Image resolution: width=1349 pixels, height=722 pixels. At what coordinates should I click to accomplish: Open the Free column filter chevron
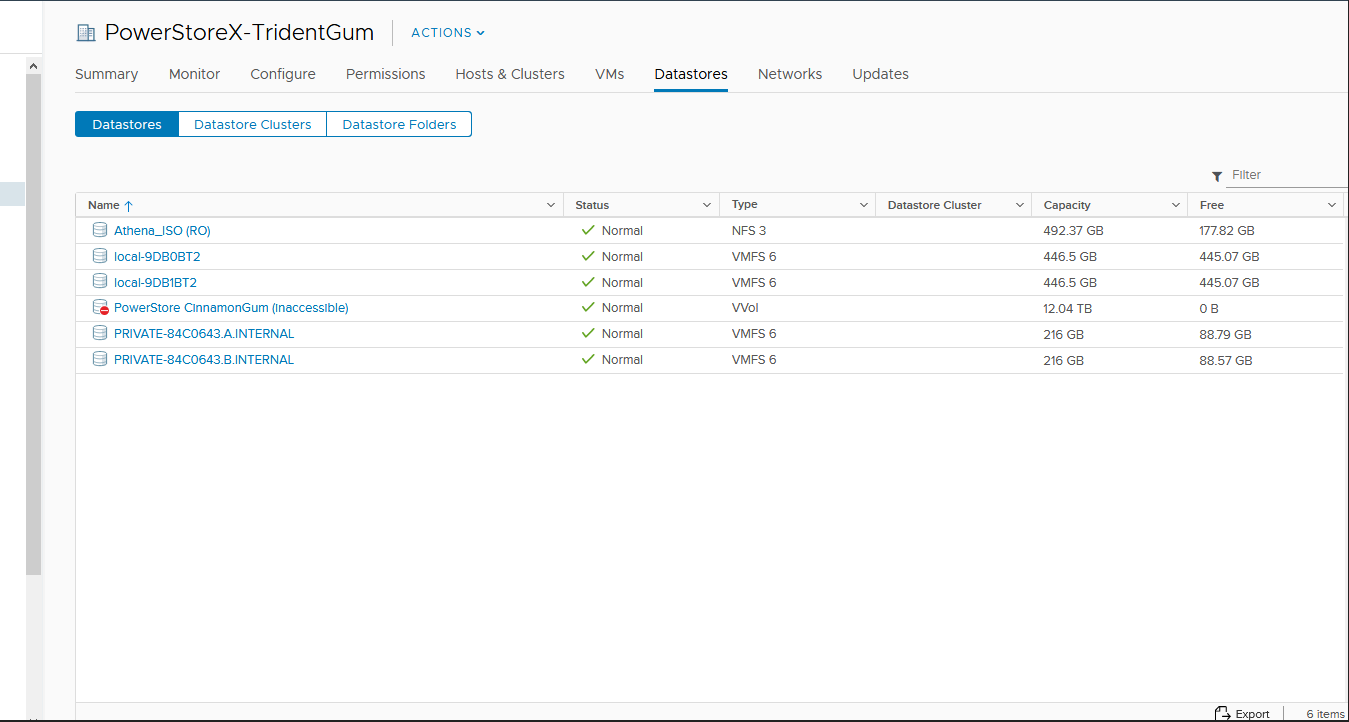coord(1332,205)
